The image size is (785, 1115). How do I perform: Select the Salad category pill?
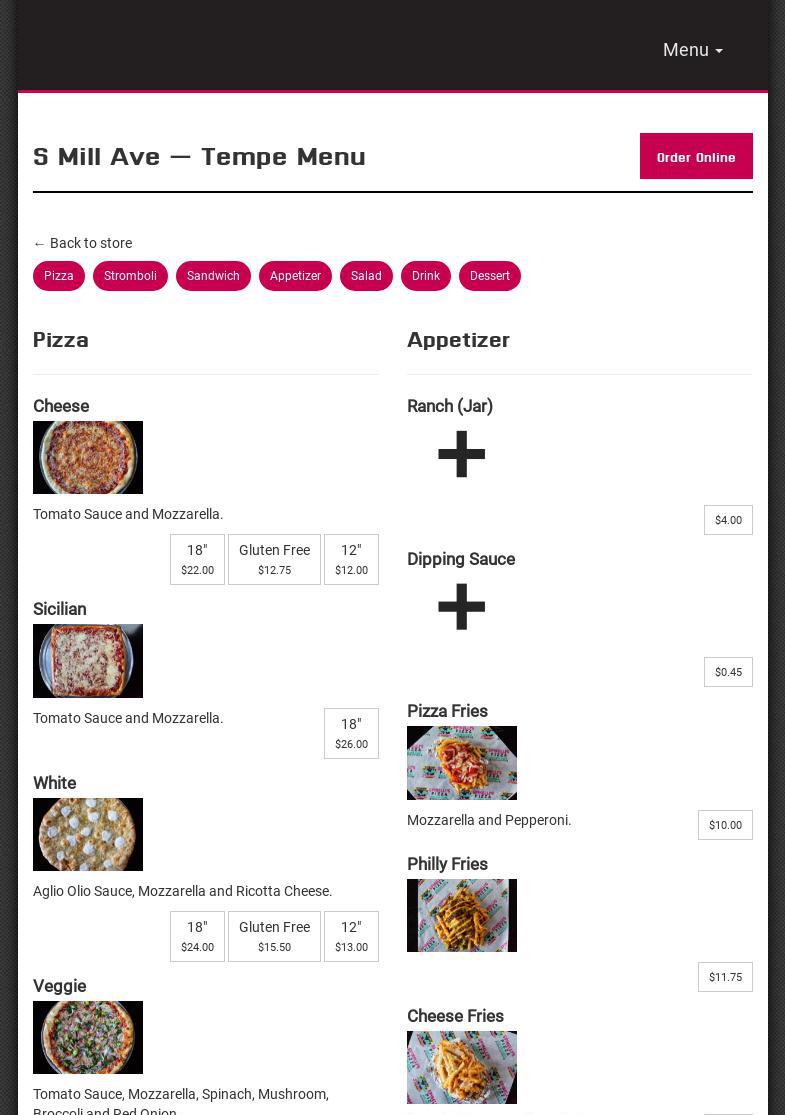click(x=366, y=276)
